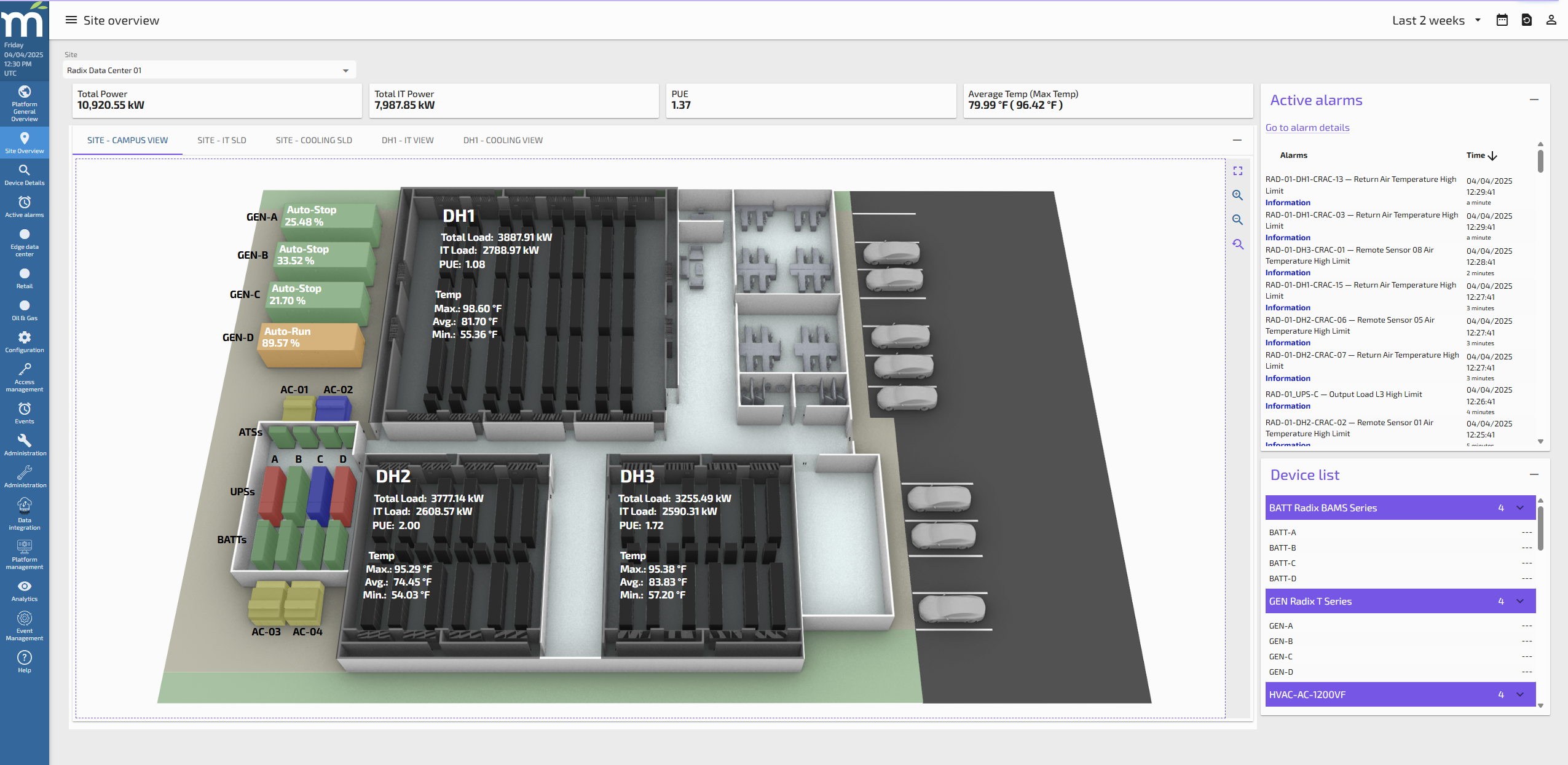Viewport: 1568px width, 765px height.
Task: Follow the Go to alarm details link
Action: [1307, 128]
